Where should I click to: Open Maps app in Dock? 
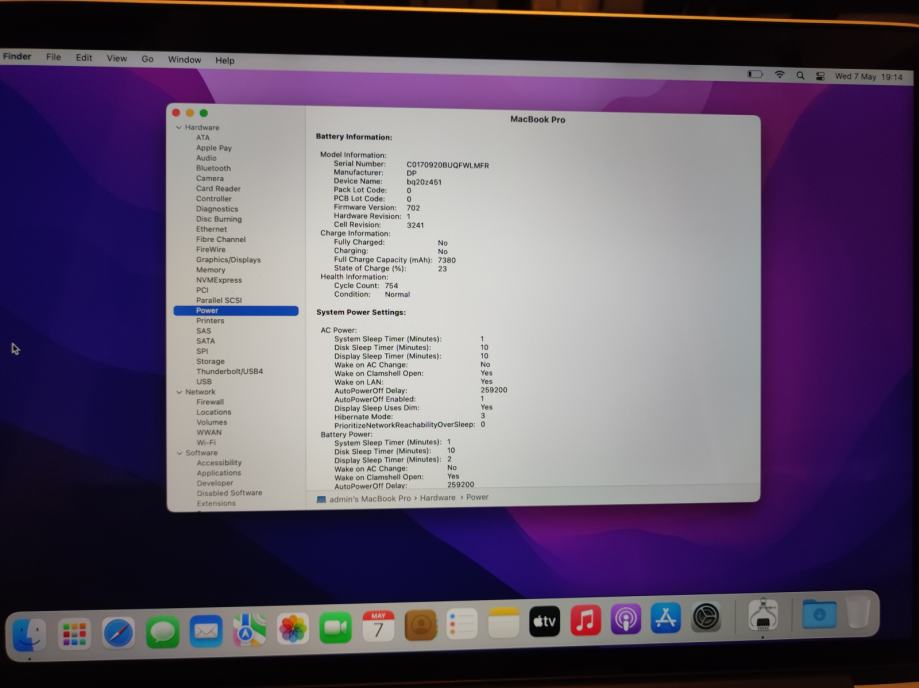pos(249,629)
